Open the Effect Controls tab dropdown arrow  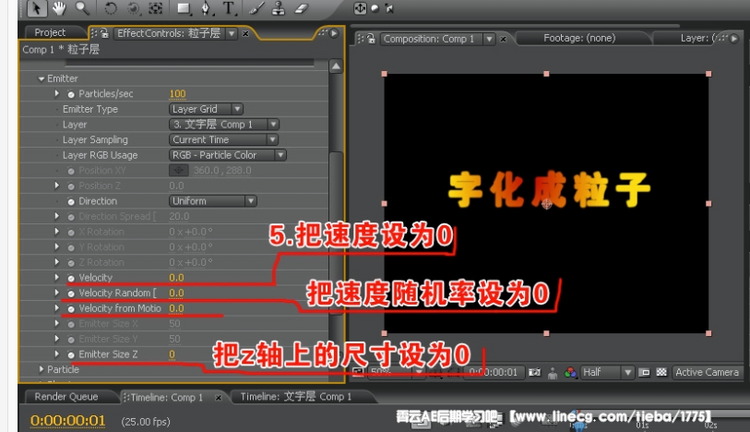point(232,33)
